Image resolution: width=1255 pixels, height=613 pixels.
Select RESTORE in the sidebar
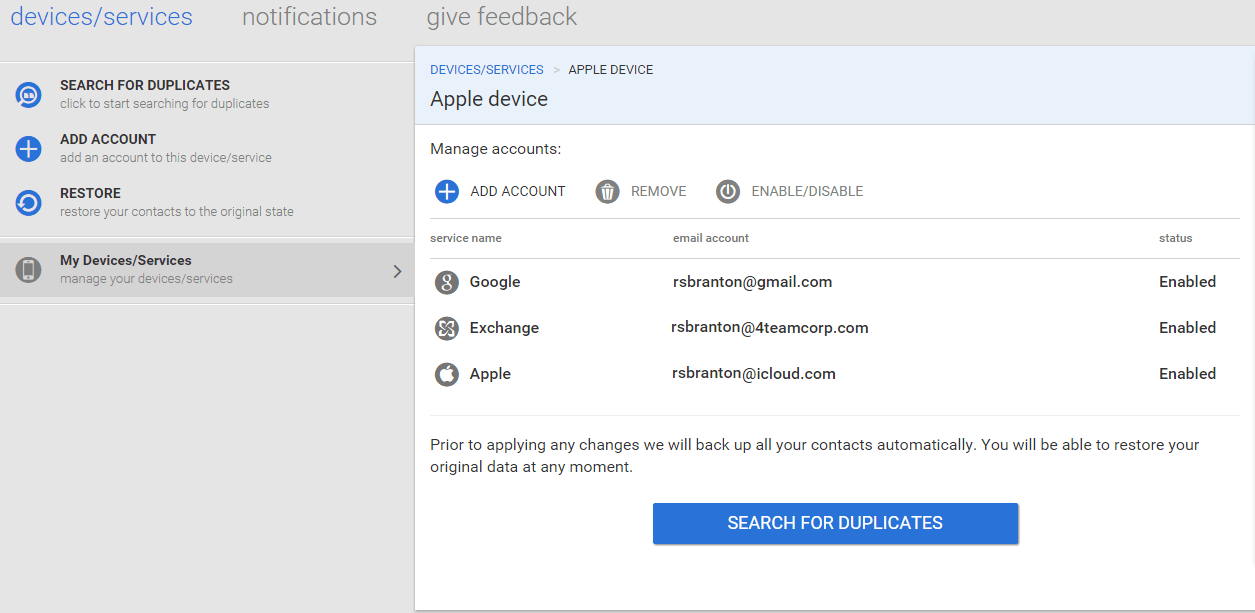(x=90, y=193)
